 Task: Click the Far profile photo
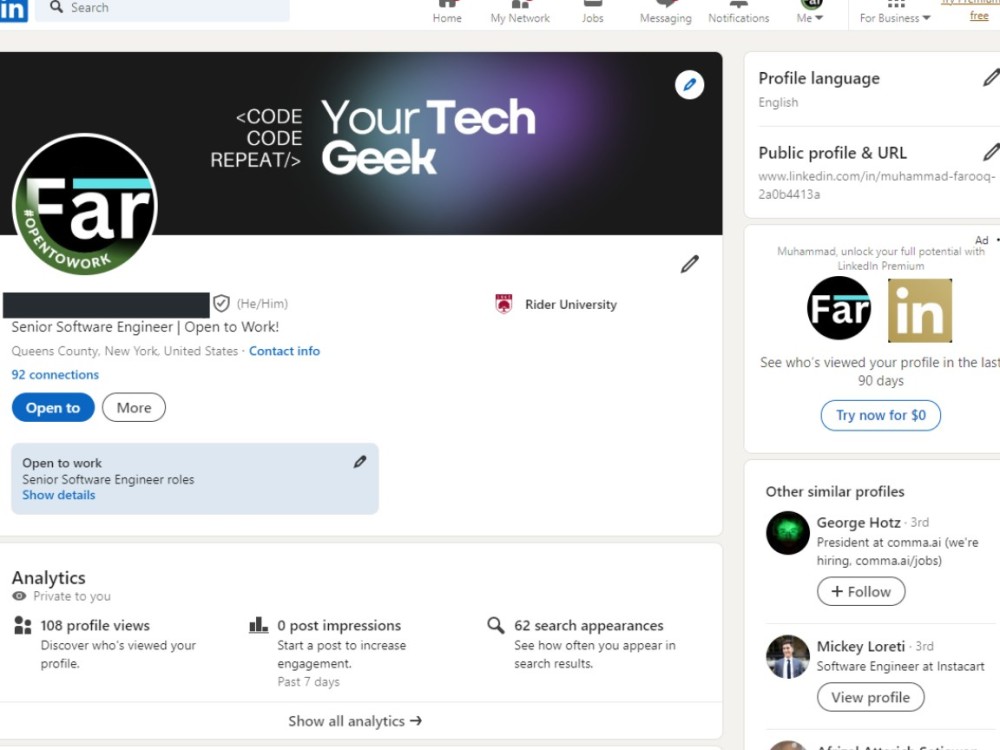pos(85,205)
